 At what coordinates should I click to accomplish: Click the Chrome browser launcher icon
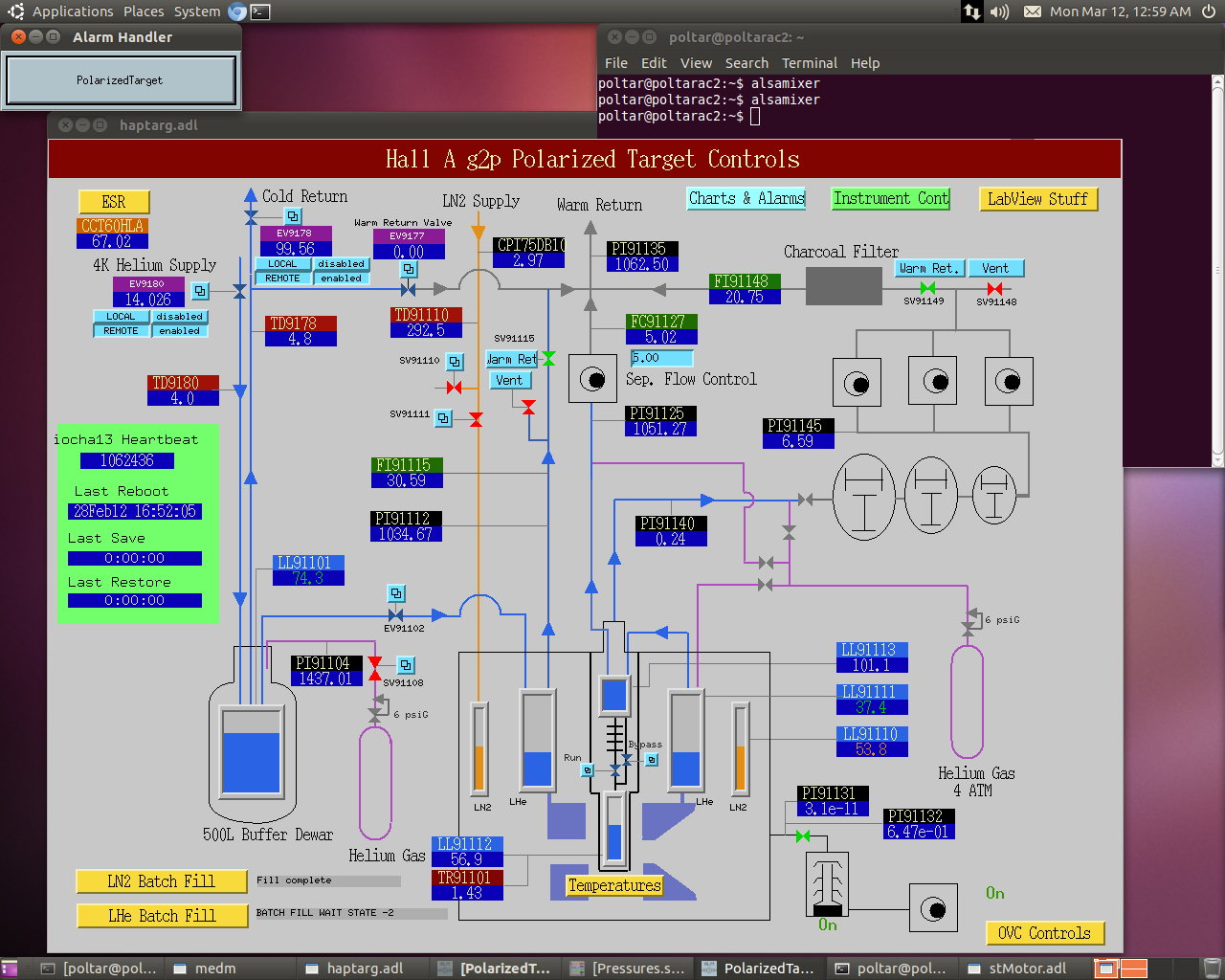(237, 11)
